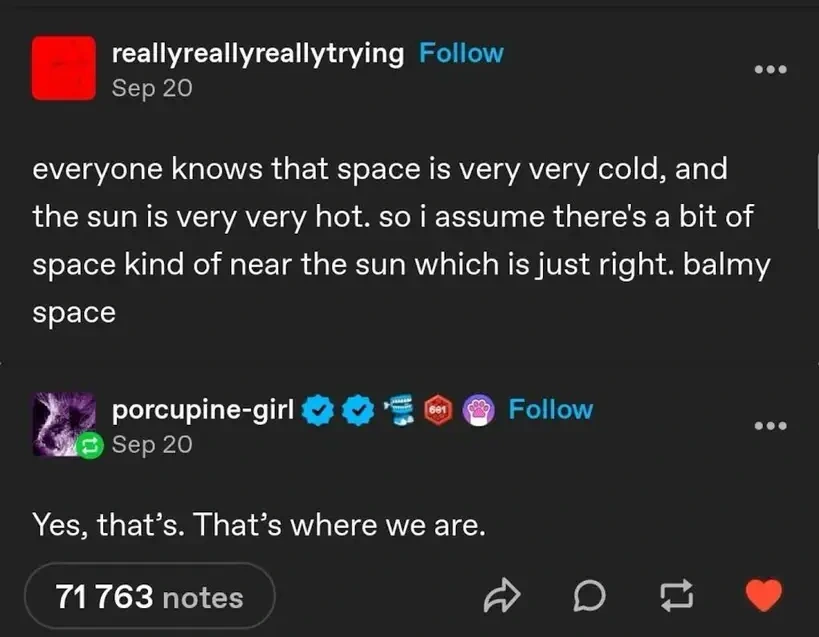Open reallyreallyreallytrying's profile via their avatar

(x=63, y=67)
